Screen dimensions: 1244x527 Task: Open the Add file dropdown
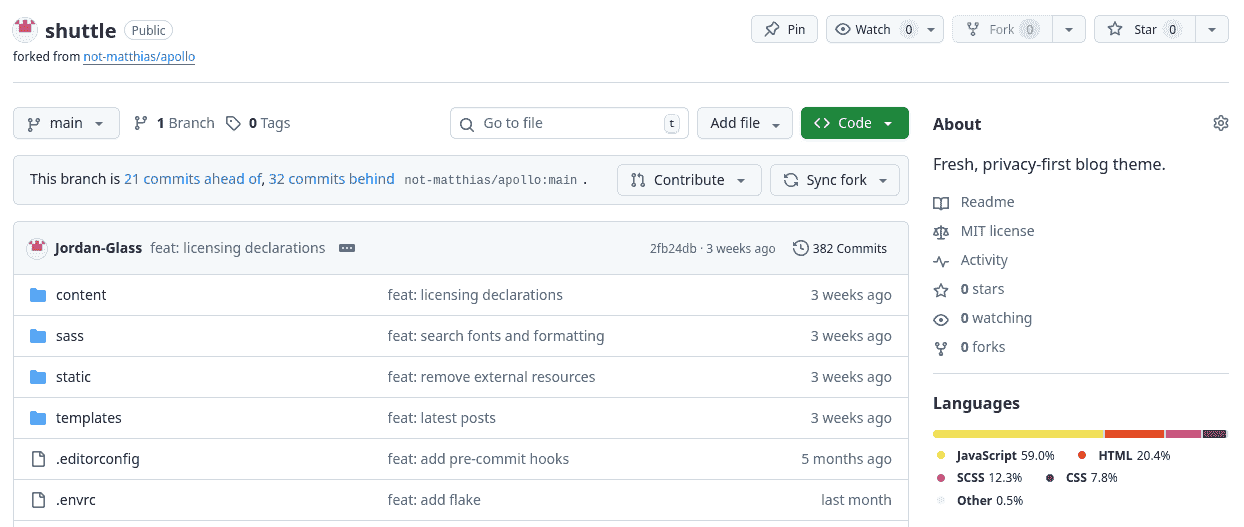[x=745, y=123]
